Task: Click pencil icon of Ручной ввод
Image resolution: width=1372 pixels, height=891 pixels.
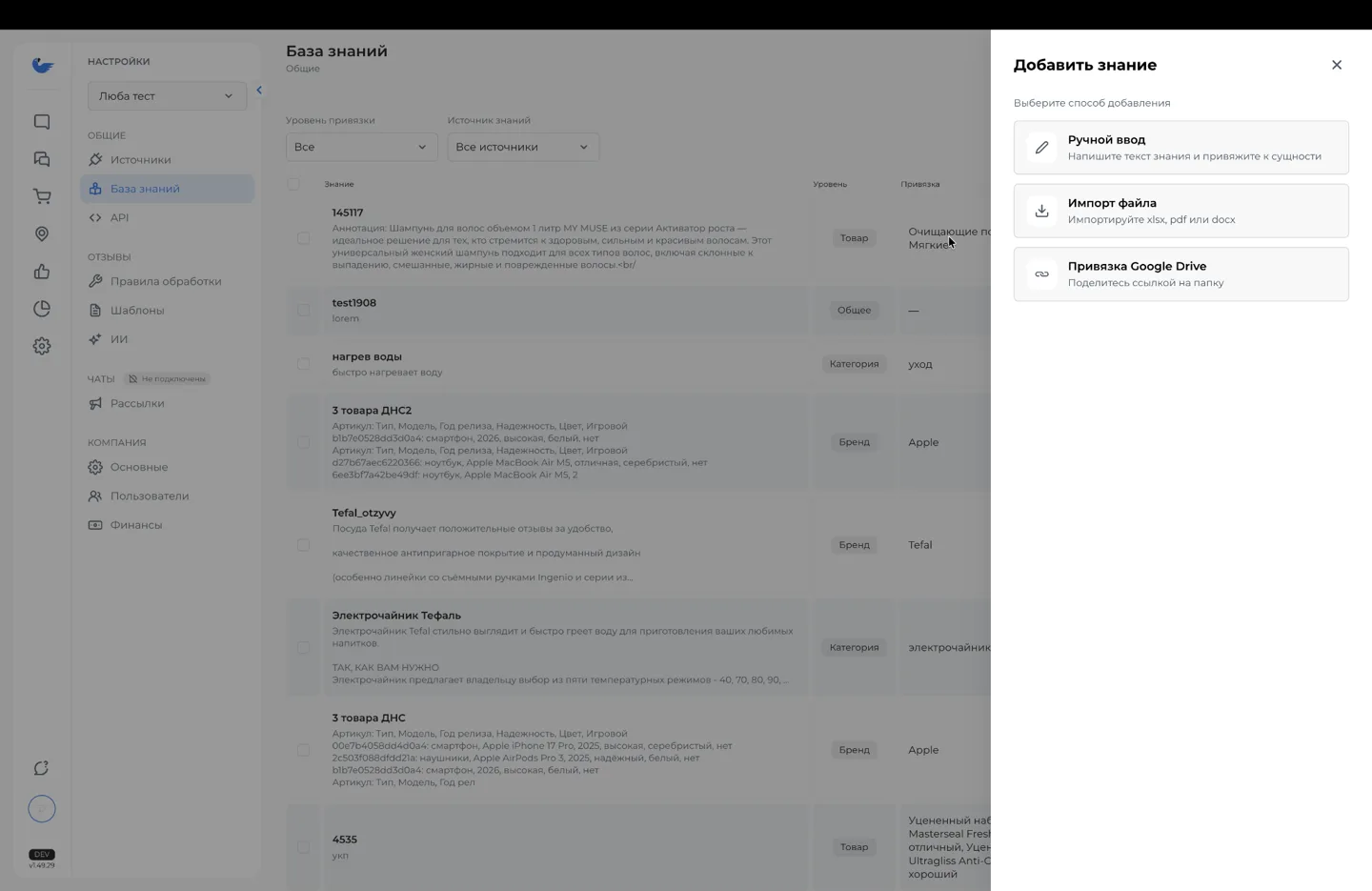Action: pos(1042,148)
